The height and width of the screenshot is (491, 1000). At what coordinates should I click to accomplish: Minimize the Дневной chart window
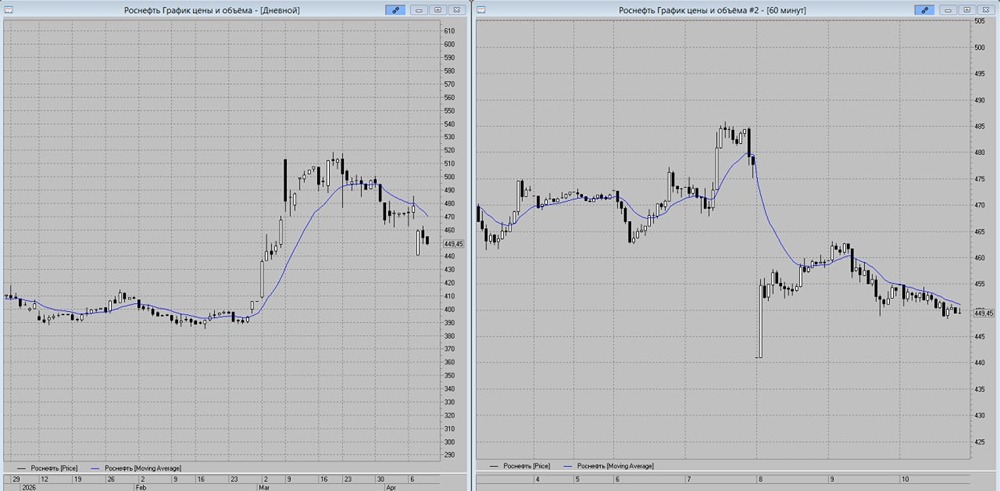pyautogui.click(x=419, y=10)
